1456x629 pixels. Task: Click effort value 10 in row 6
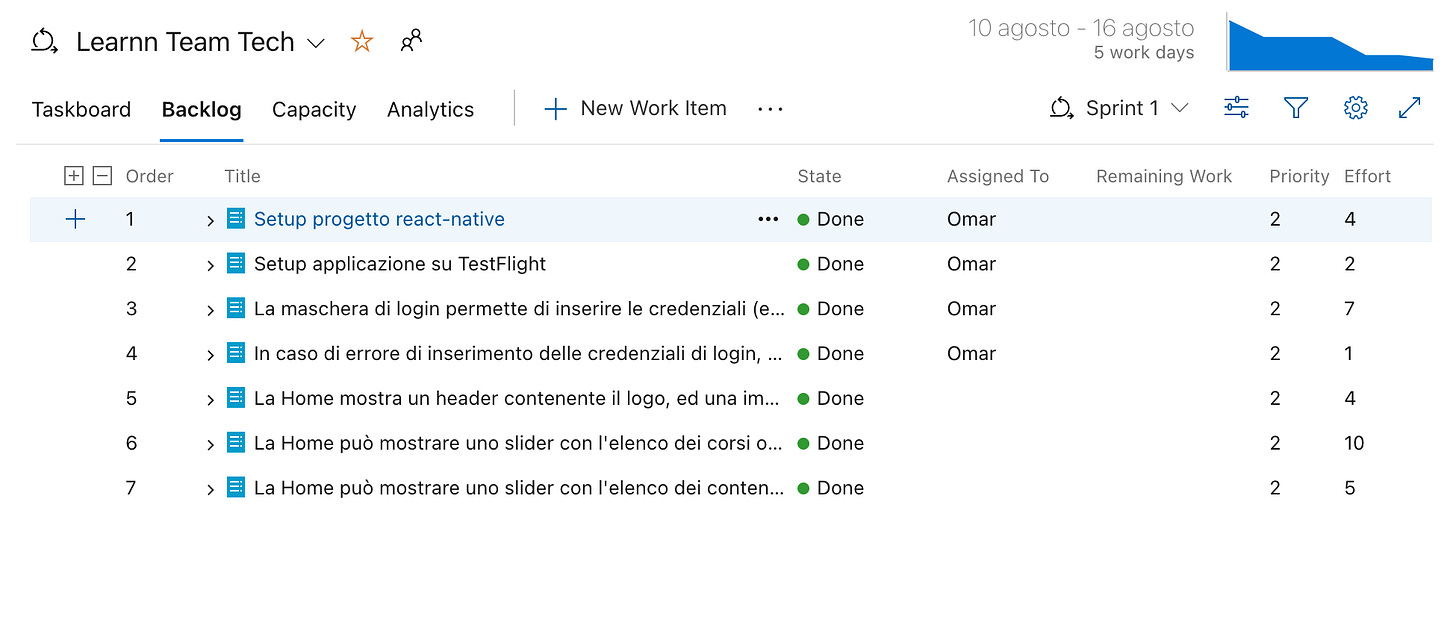click(x=1354, y=443)
